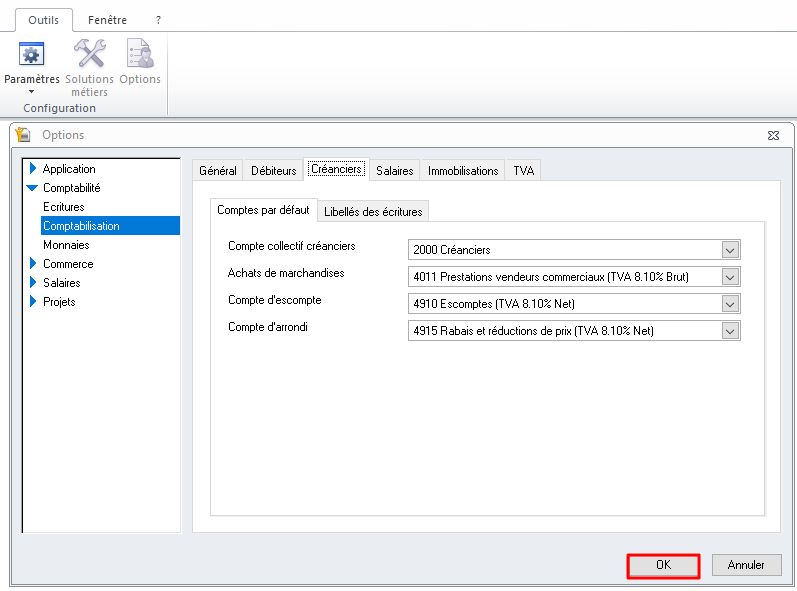Viewport: 797px width, 591px height.
Task: Expand the Salaires tree node
Action: [x=33, y=283]
